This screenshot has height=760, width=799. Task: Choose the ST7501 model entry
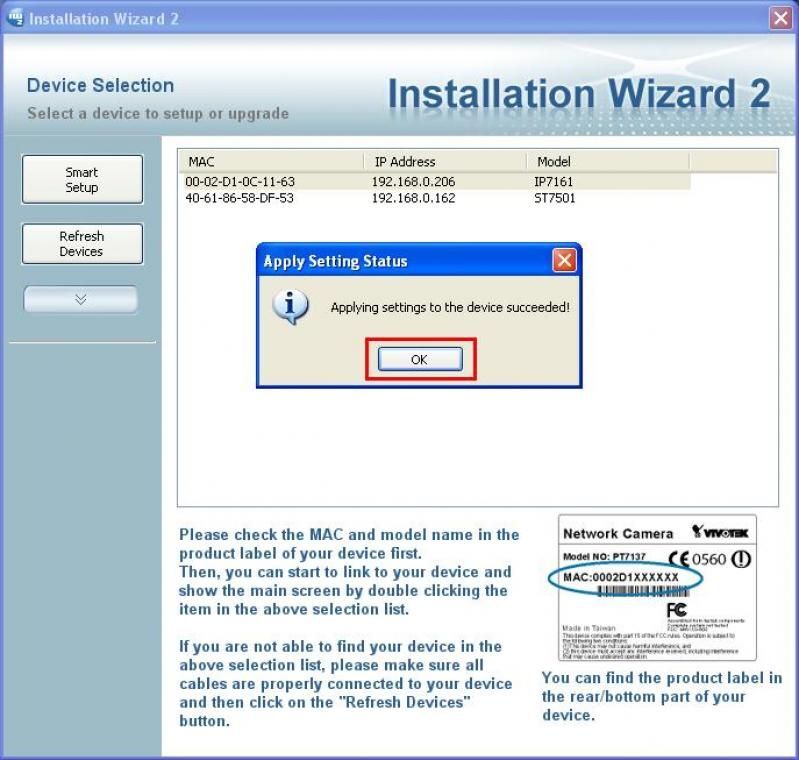[x=554, y=198]
